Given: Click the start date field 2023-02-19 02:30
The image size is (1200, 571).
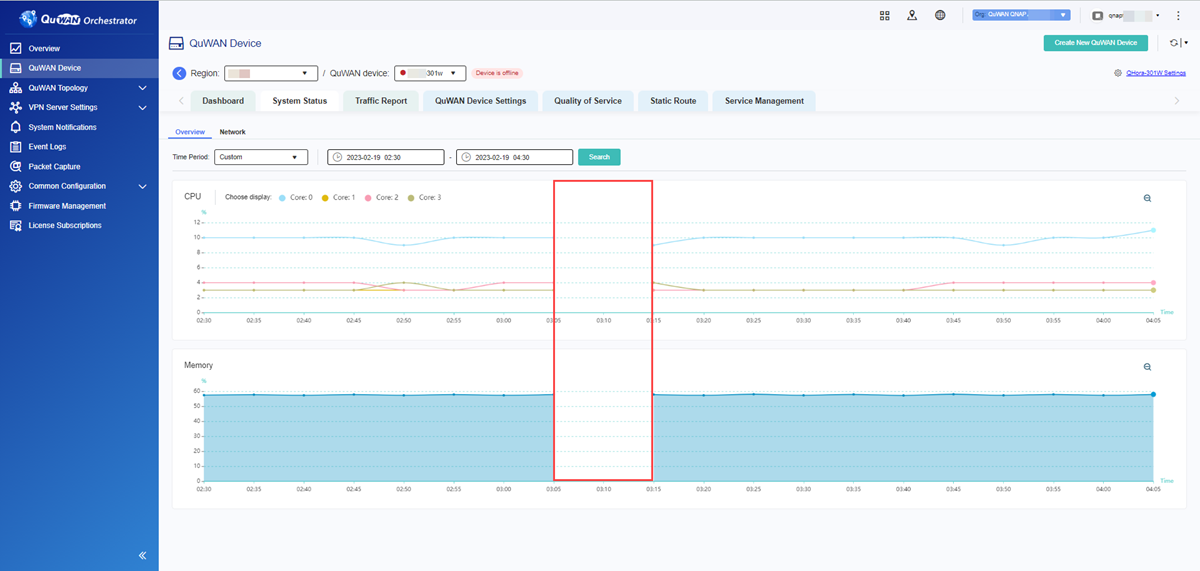Looking at the screenshot, I should (386, 157).
